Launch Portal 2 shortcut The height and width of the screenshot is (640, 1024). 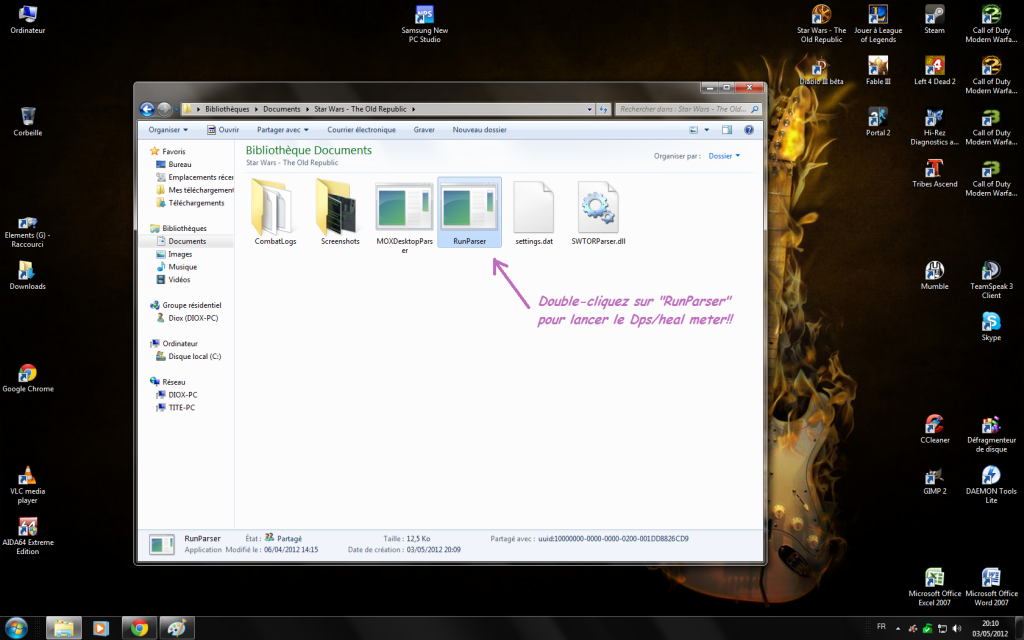[x=878, y=122]
